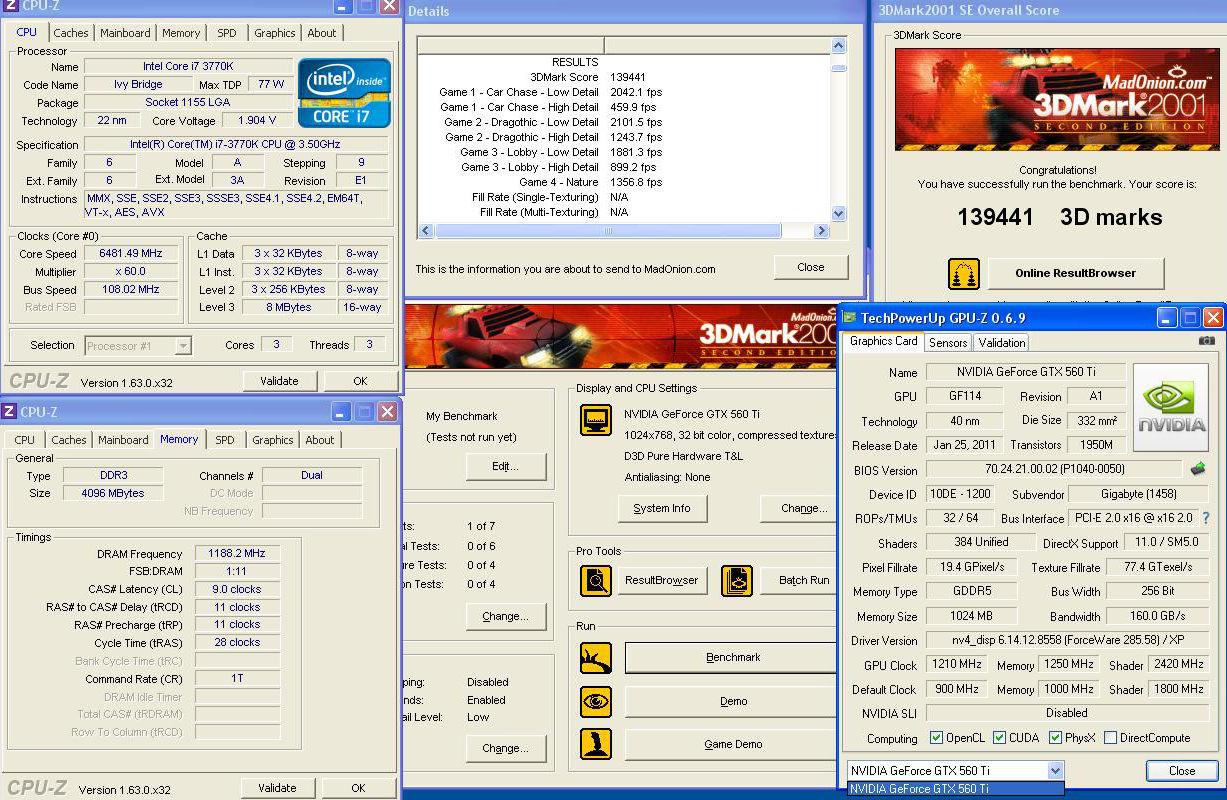Click the Benchmark button in the Run section
Screen dimensions: 1227x800
733,657
